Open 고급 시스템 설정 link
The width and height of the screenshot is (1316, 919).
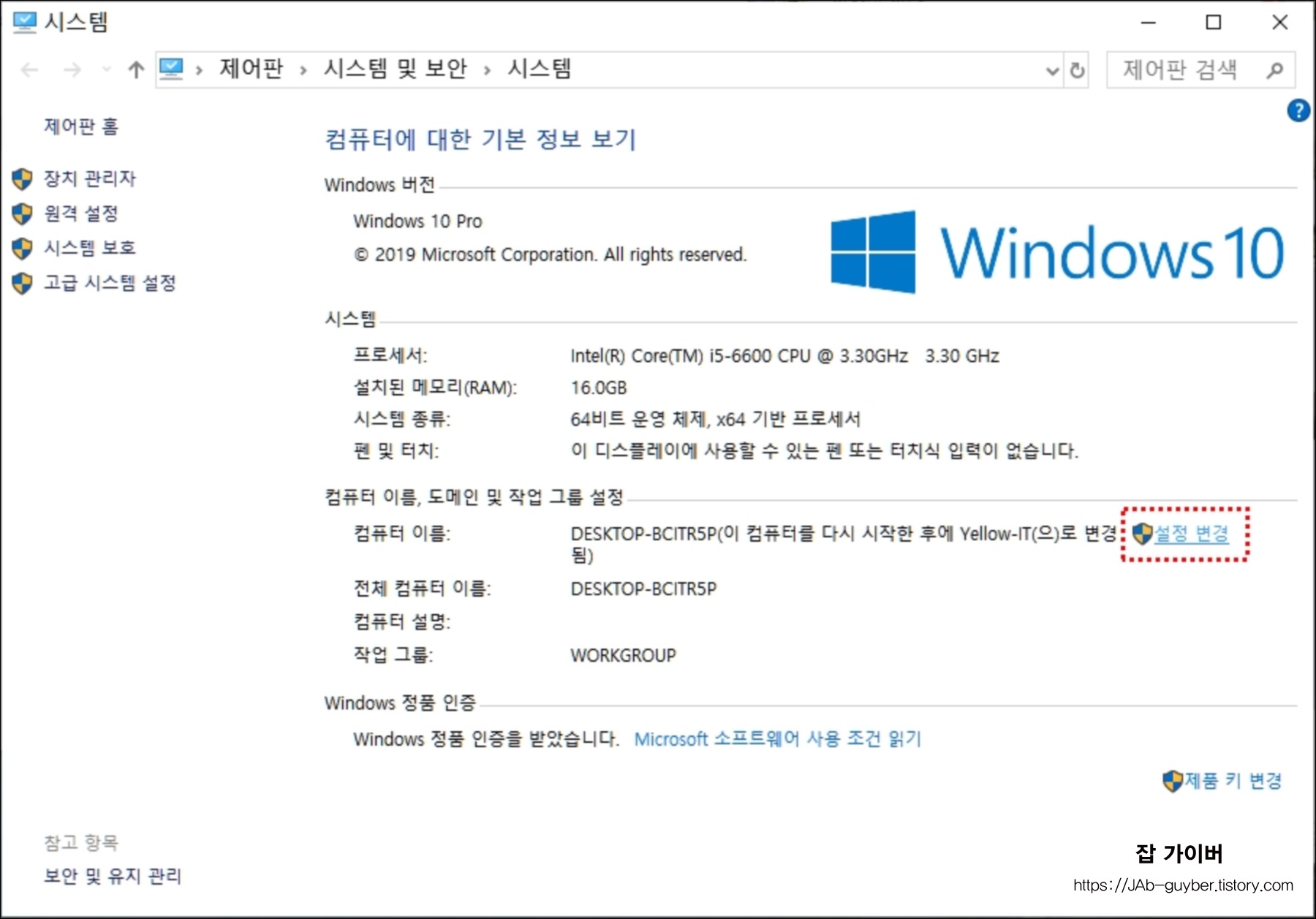point(110,283)
